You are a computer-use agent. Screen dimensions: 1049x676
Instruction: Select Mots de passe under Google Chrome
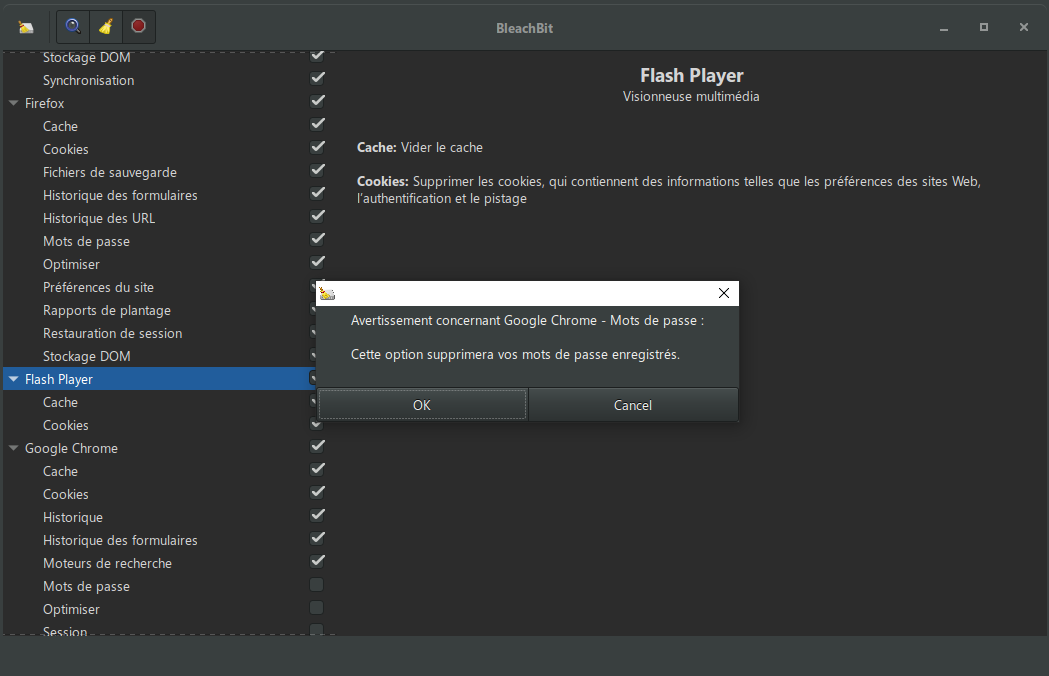[86, 586]
